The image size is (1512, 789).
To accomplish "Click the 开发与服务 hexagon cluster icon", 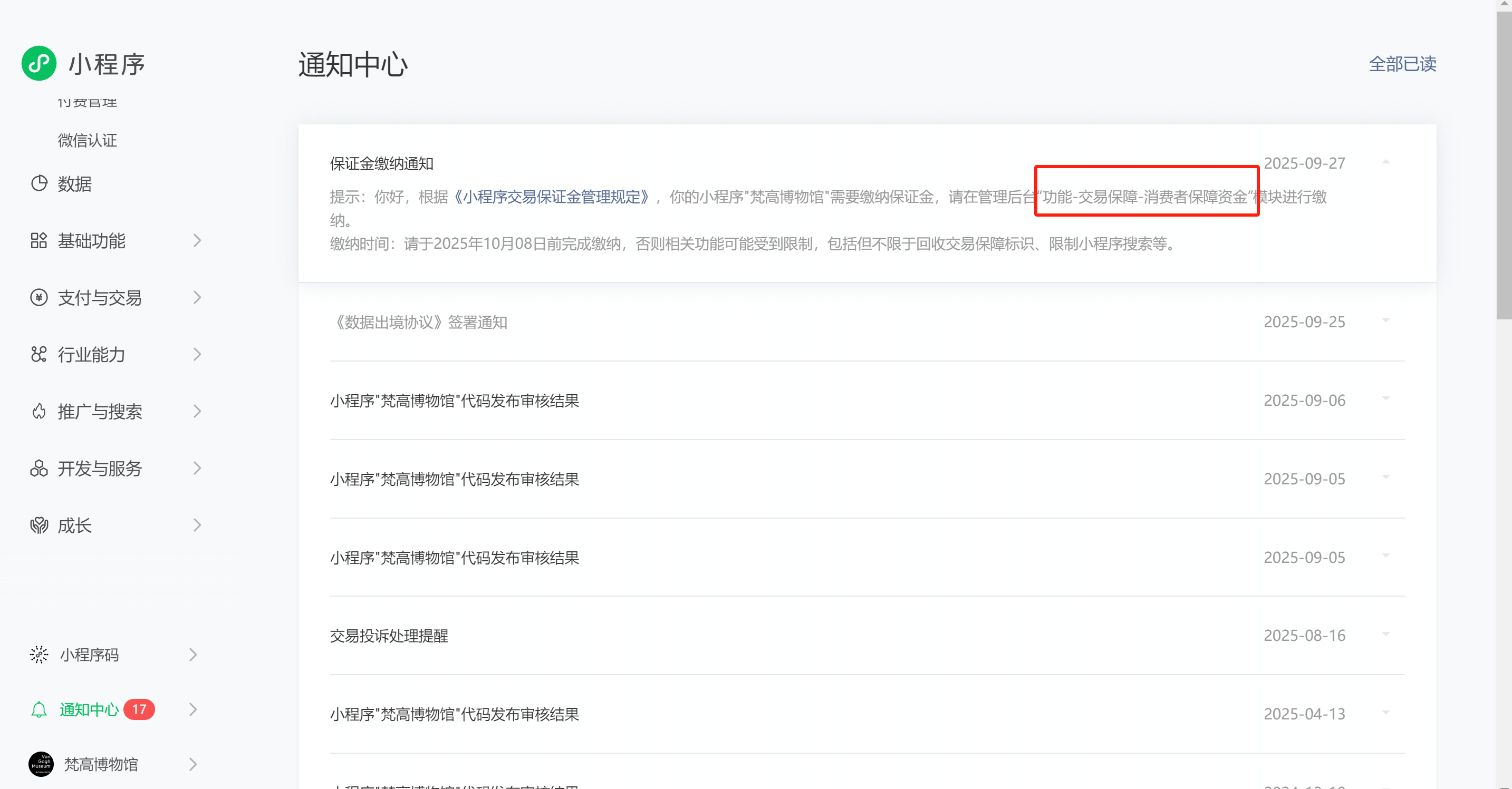I will coord(38,468).
